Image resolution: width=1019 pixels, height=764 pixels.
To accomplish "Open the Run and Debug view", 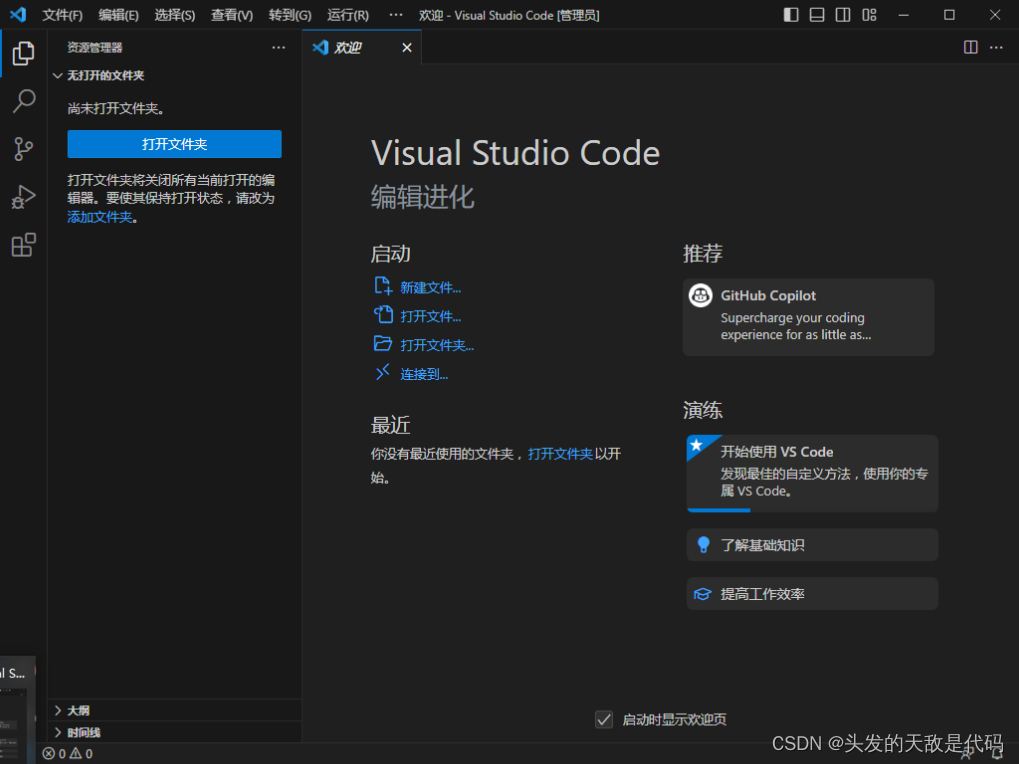I will (x=23, y=197).
